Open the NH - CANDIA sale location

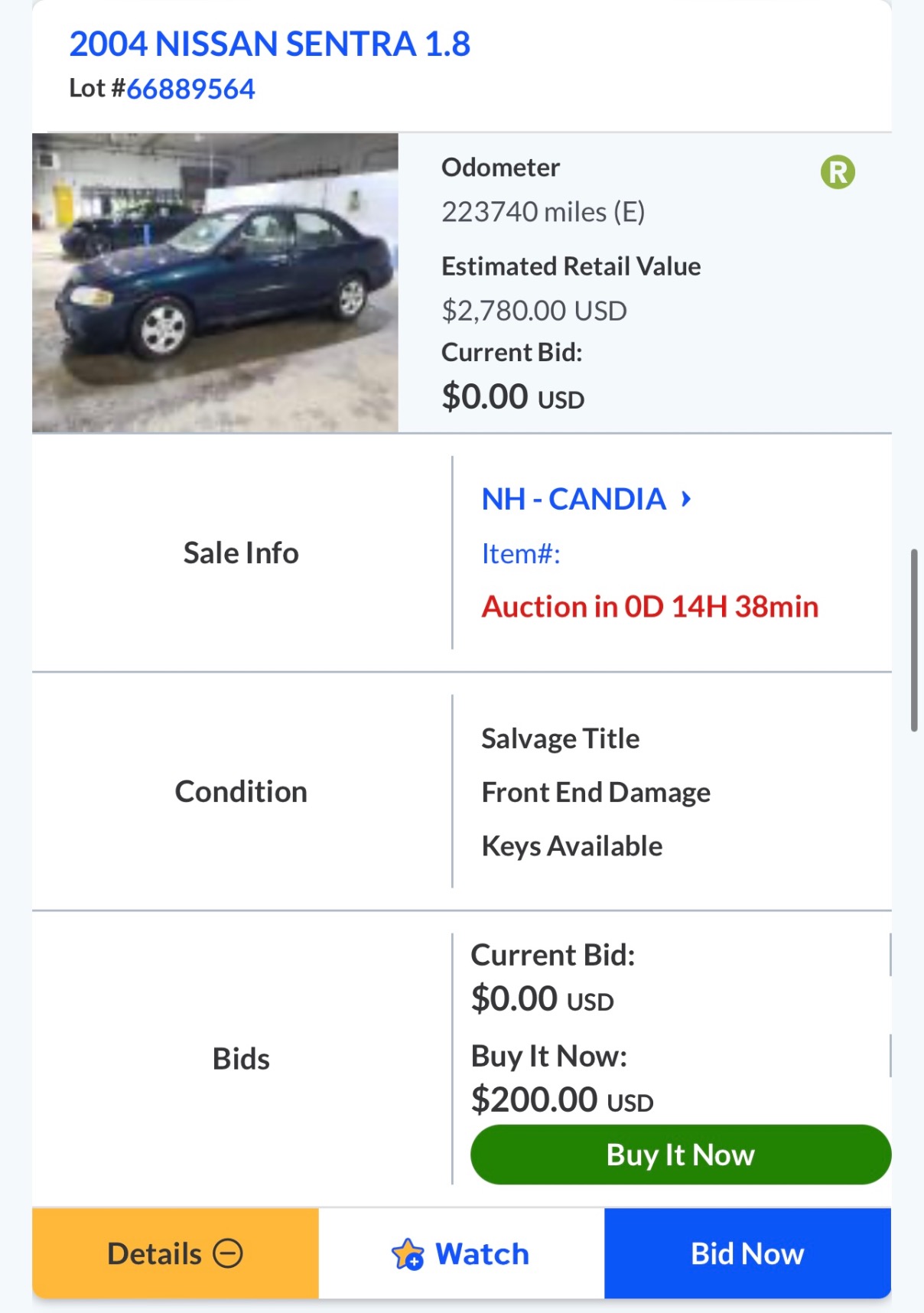click(x=573, y=500)
